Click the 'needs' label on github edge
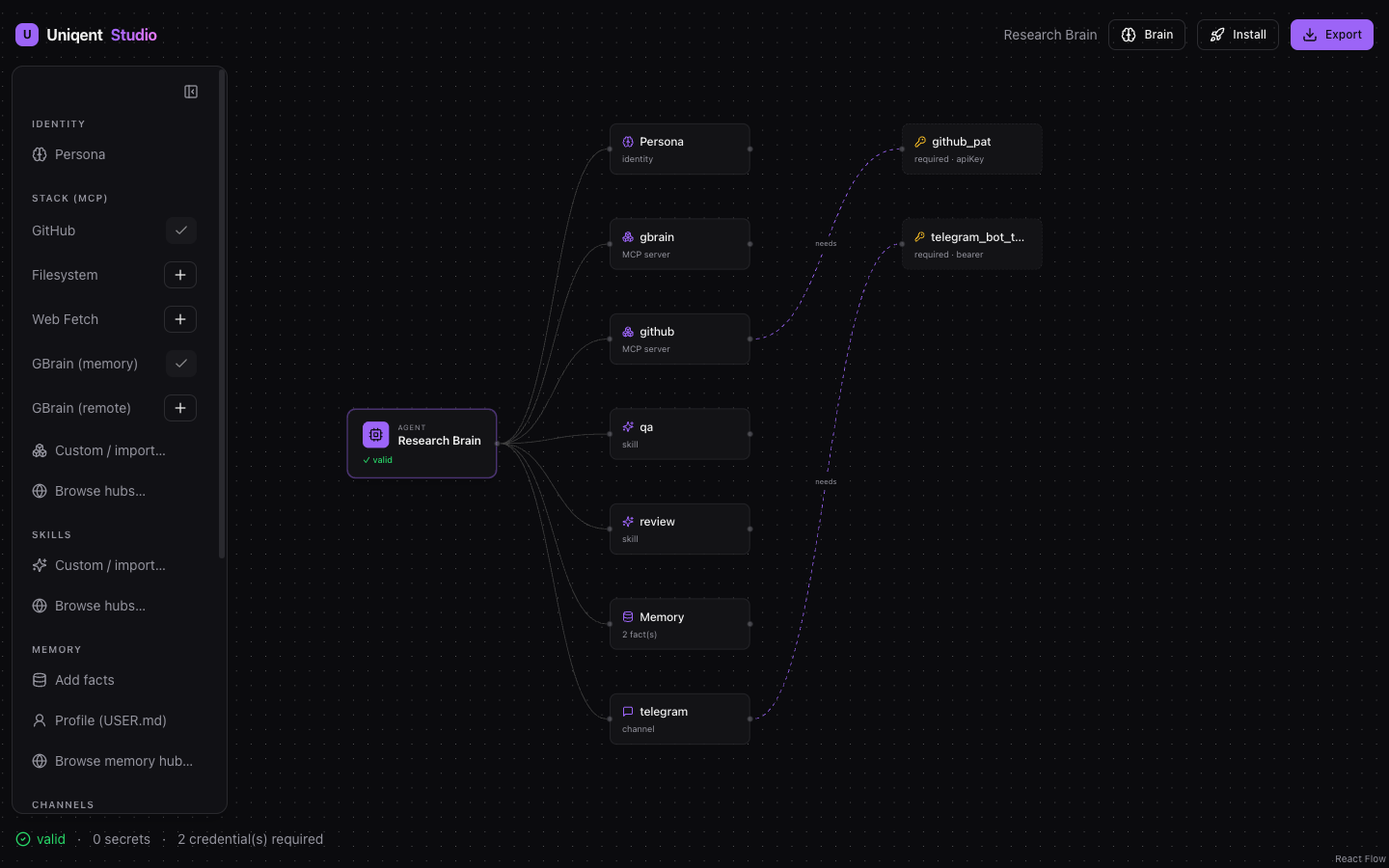This screenshot has height=868, width=1389. (x=826, y=243)
